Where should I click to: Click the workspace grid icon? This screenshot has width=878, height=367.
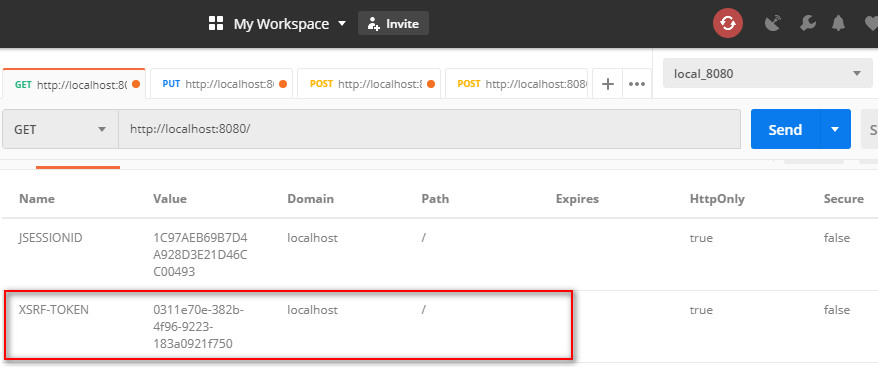(216, 24)
